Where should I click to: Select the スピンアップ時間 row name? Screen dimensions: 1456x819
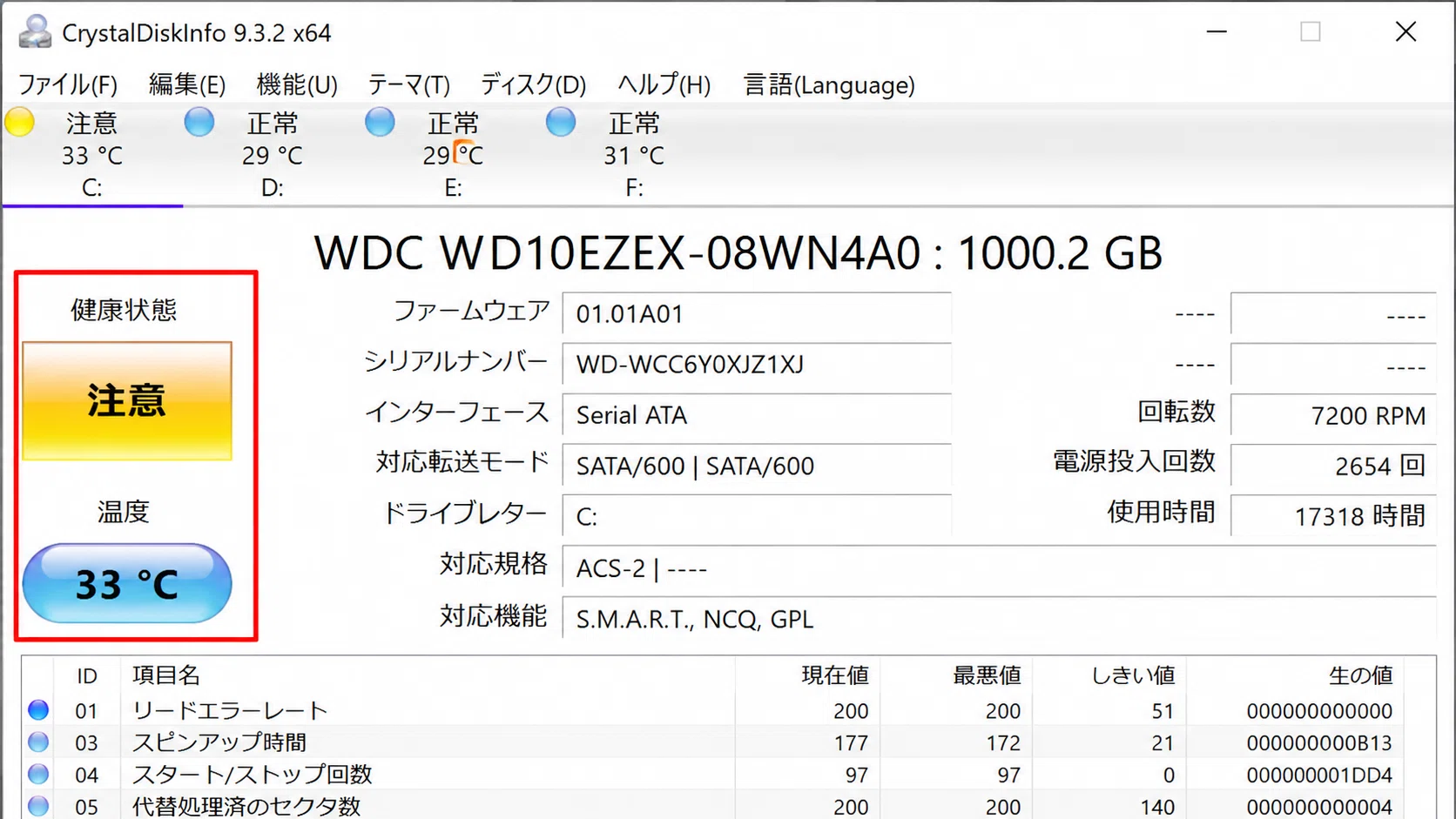pos(219,742)
